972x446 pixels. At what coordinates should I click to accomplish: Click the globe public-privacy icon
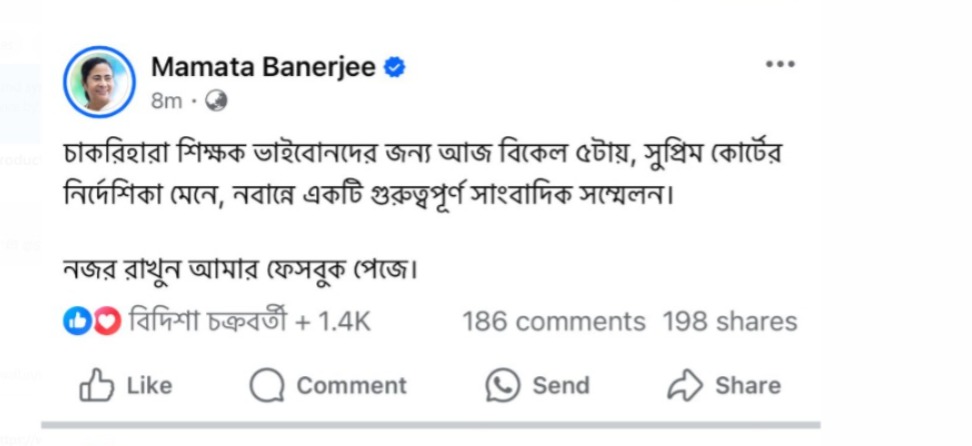click(217, 101)
